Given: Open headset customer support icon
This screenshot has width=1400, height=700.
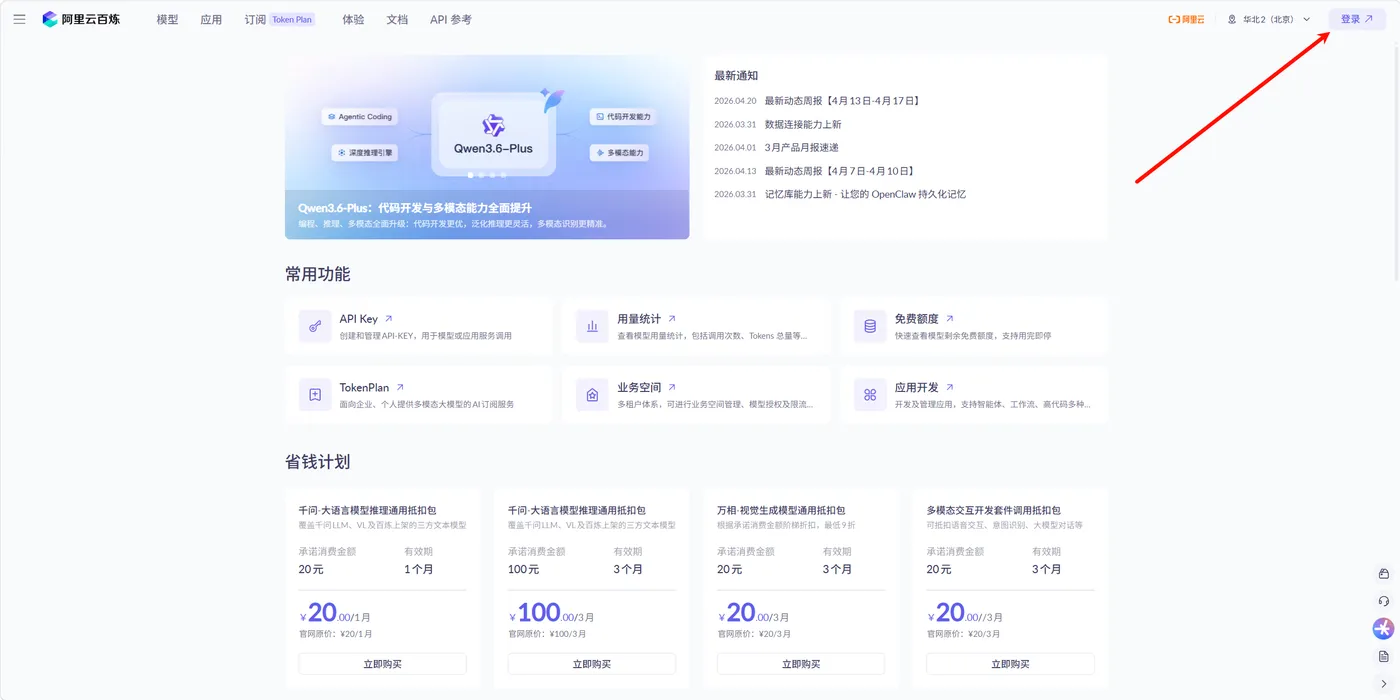Looking at the screenshot, I should (1383, 601).
